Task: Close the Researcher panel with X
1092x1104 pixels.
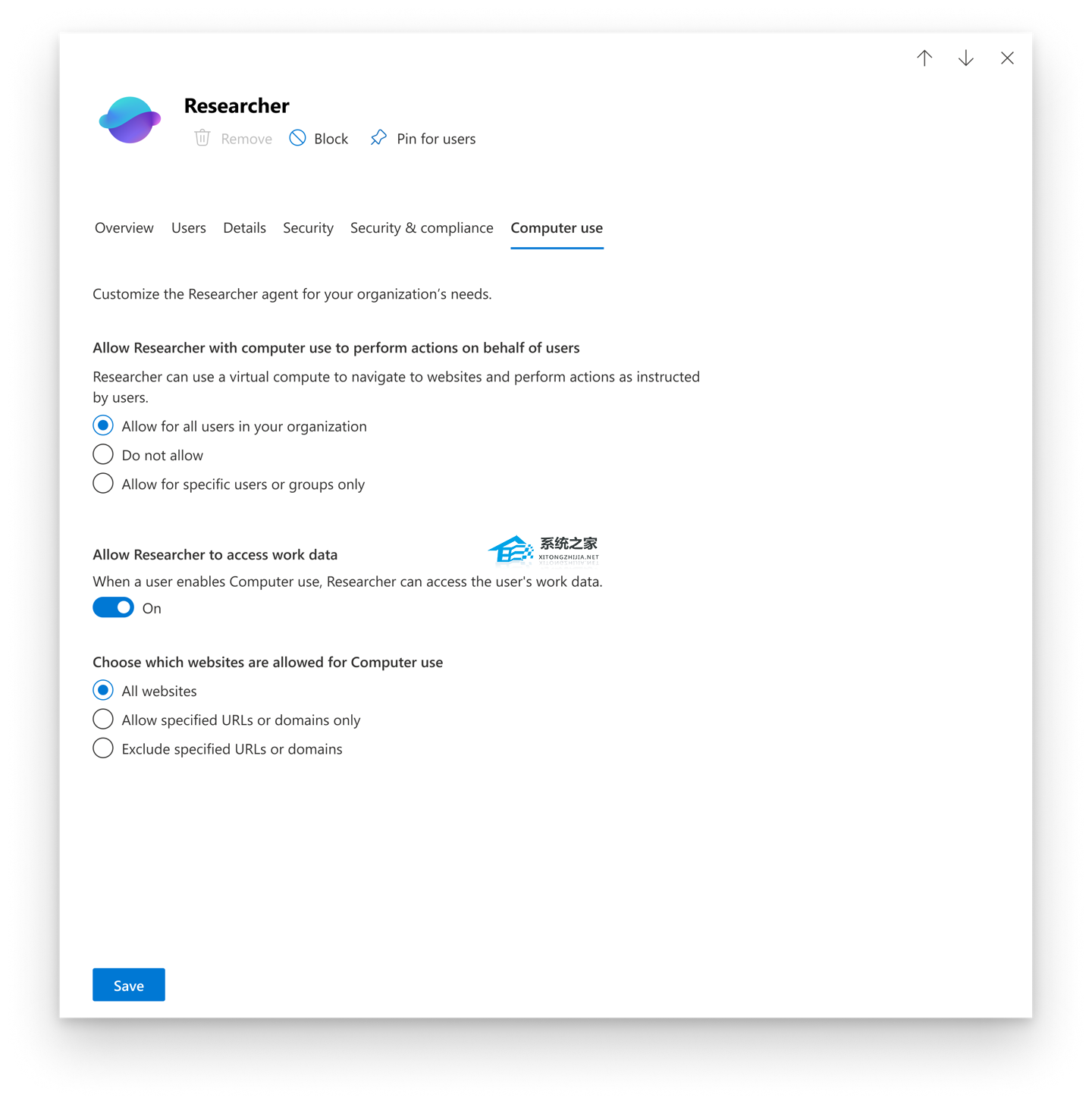Action: point(1007,58)
